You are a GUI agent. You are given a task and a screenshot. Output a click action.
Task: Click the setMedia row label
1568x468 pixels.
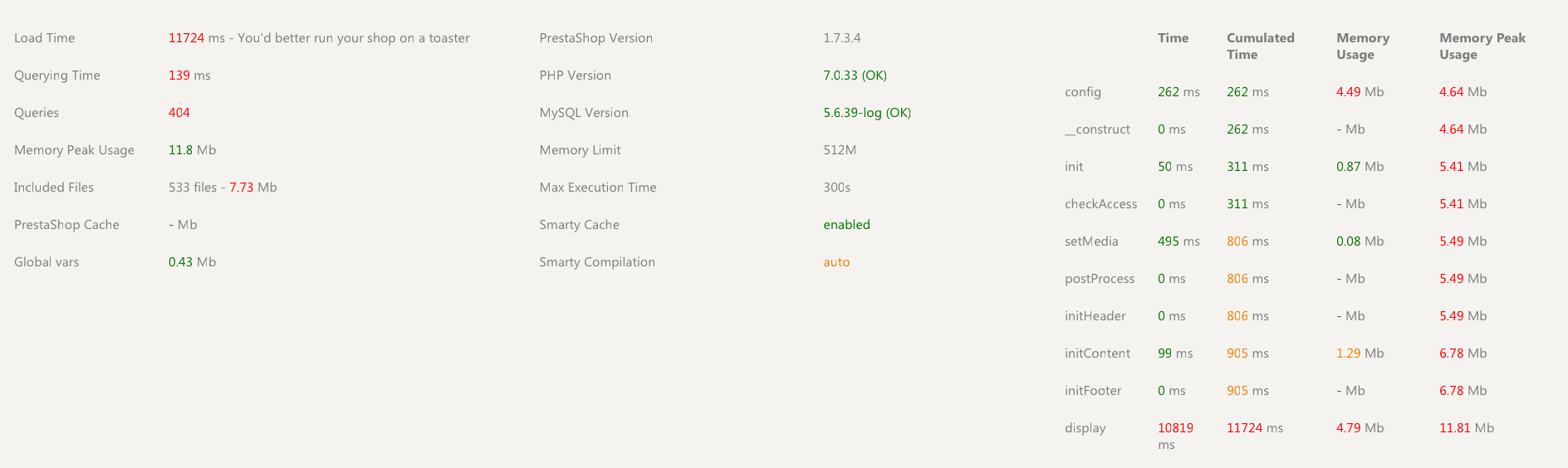[x=1091, y=241]
